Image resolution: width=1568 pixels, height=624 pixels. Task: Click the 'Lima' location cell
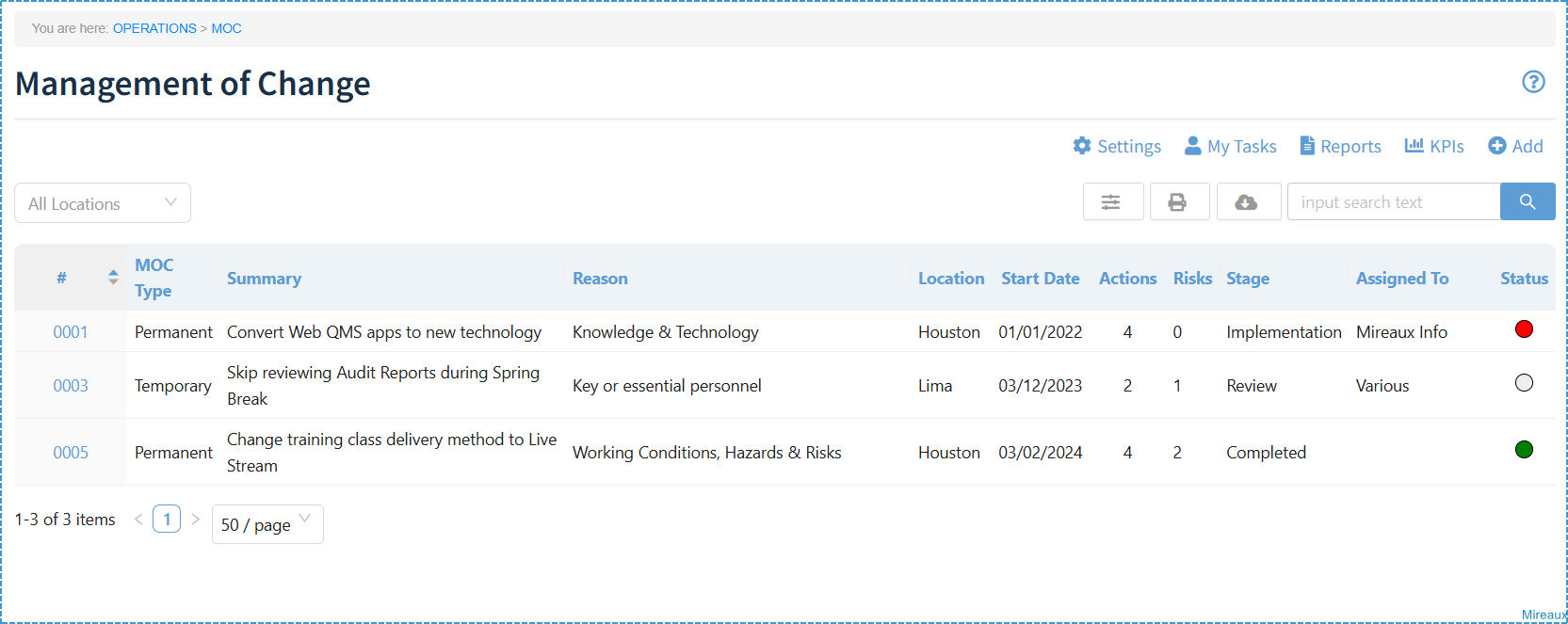(935, 386)
